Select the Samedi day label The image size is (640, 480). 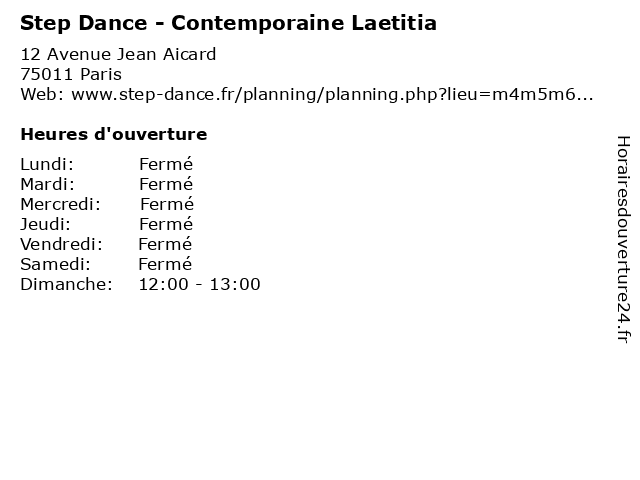tap(56, 264)
